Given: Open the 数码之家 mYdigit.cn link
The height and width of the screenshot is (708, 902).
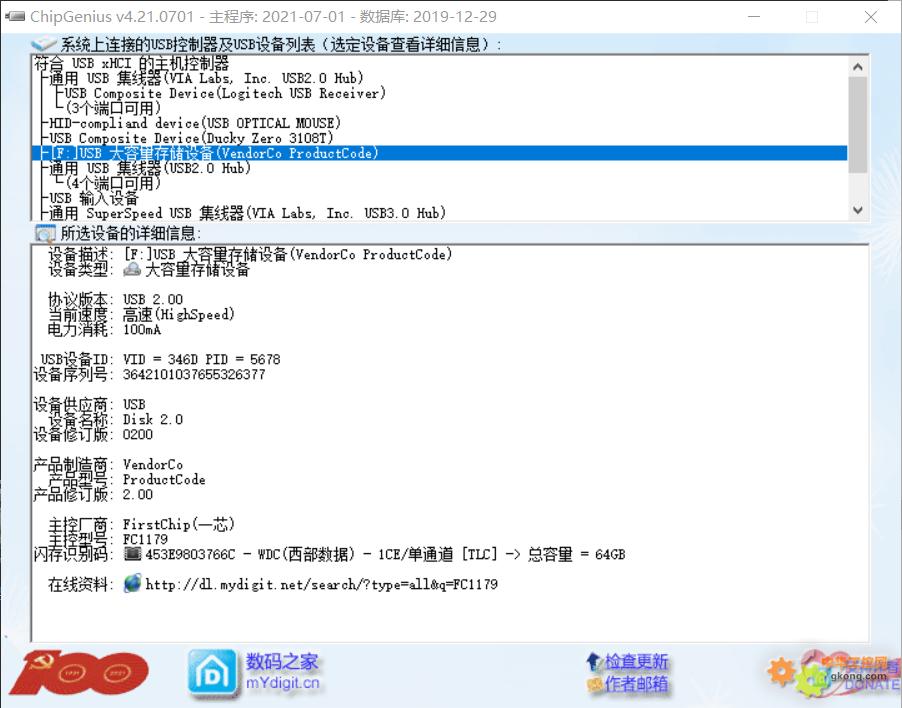Looking at the screenshot, I should 282,671.
